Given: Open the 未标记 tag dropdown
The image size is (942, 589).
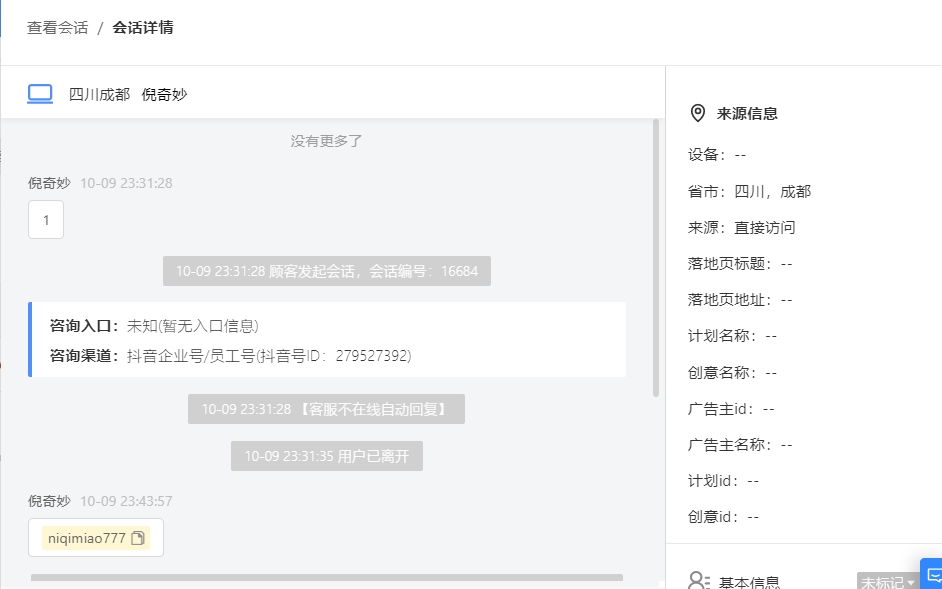Looking at the screenshot, I should click(x=887, y=582).
